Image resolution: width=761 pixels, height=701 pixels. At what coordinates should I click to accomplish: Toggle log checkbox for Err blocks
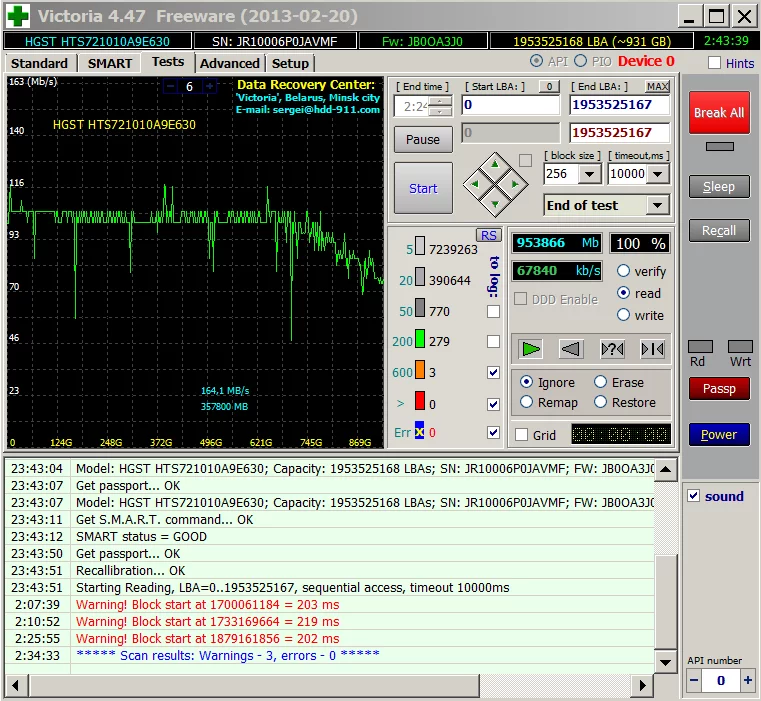point(493,432)
